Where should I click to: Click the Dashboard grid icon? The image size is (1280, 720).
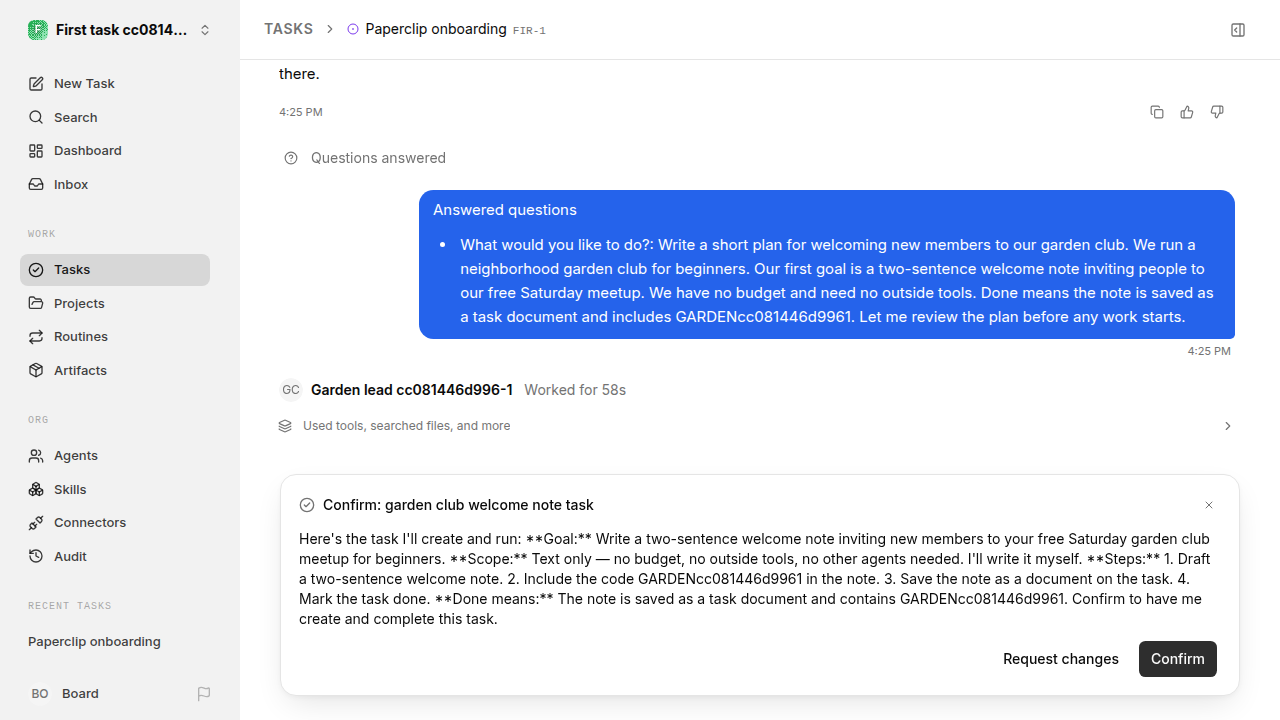coord(36,151)
